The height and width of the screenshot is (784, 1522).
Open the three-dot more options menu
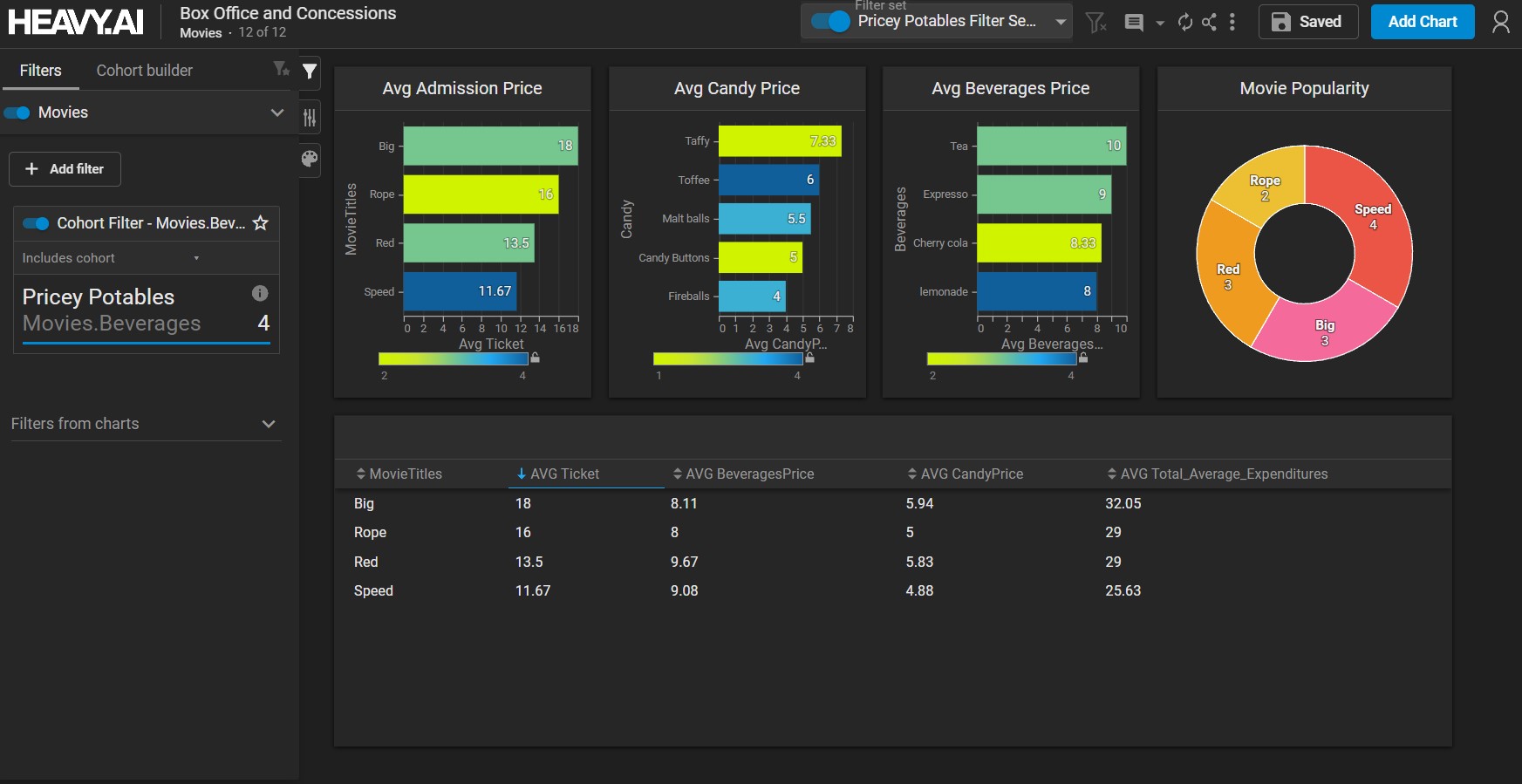pyautogui.click(x=1232, y=22)
